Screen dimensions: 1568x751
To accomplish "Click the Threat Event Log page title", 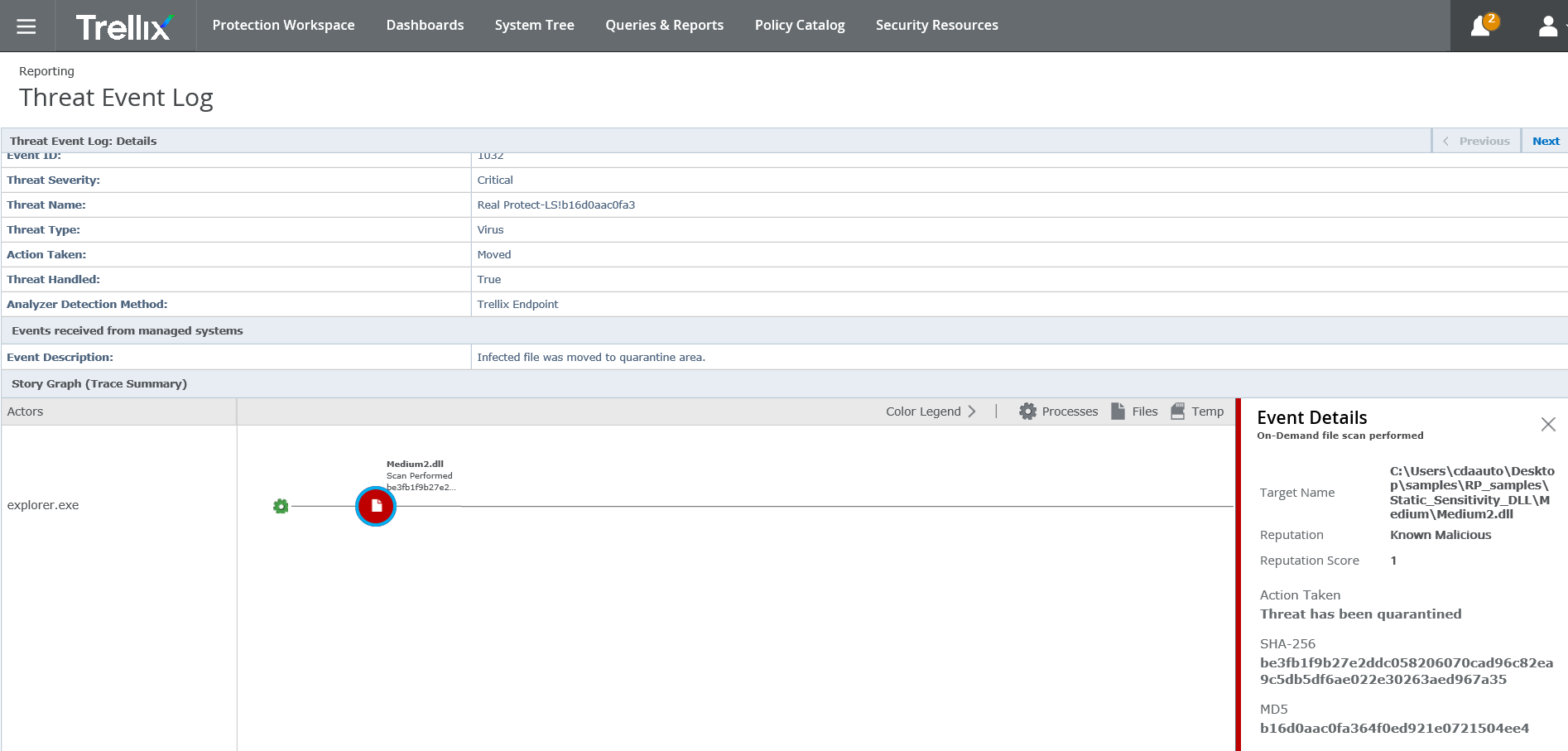I will (116, 98).
